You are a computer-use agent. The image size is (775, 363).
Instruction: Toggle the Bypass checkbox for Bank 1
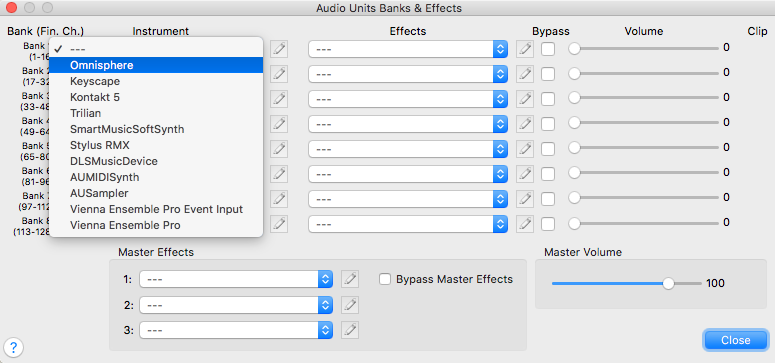[548, 49]
